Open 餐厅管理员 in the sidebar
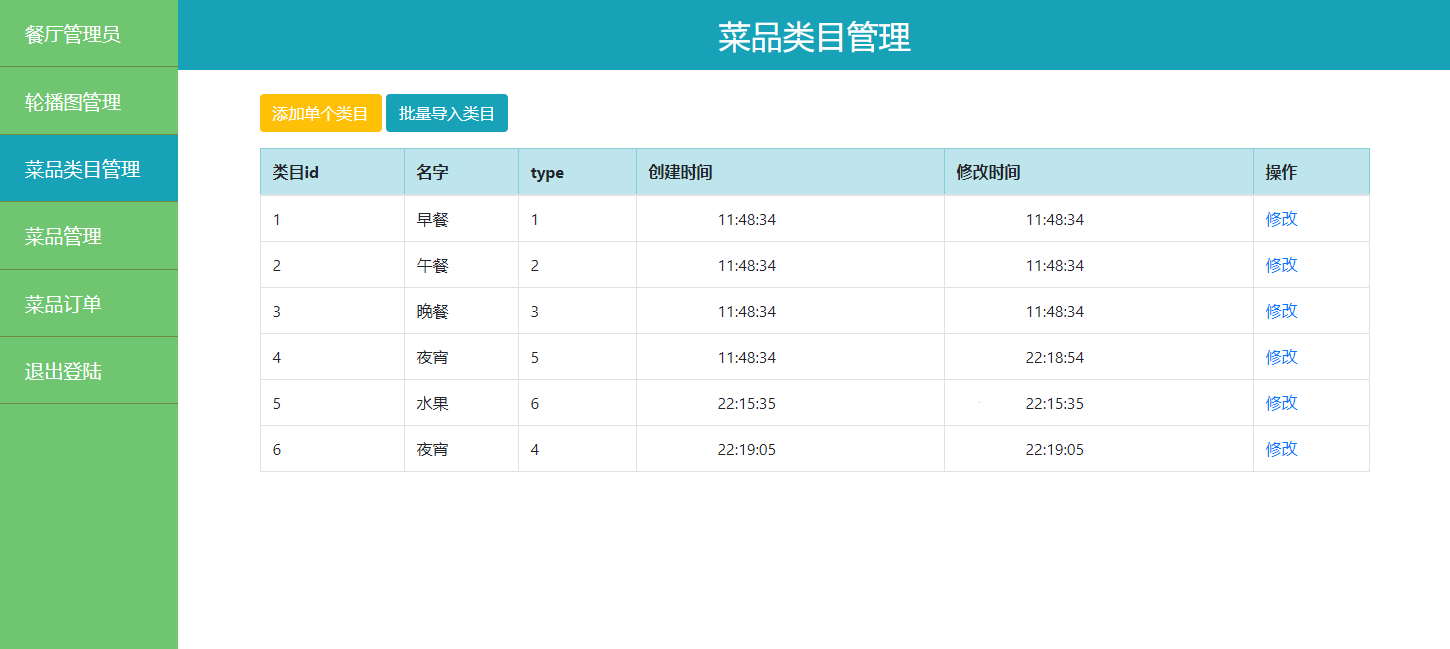This screenshot has height=649, width=1450. point(73,34)
